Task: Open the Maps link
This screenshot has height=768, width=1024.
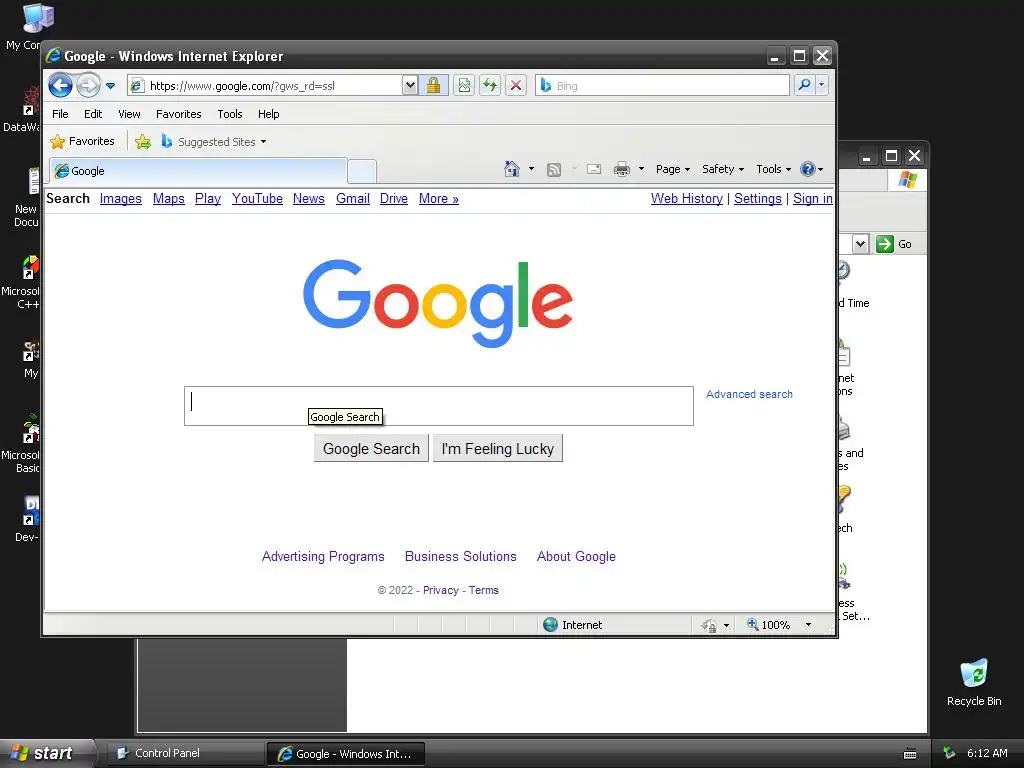Action: (x=168, y=199)
